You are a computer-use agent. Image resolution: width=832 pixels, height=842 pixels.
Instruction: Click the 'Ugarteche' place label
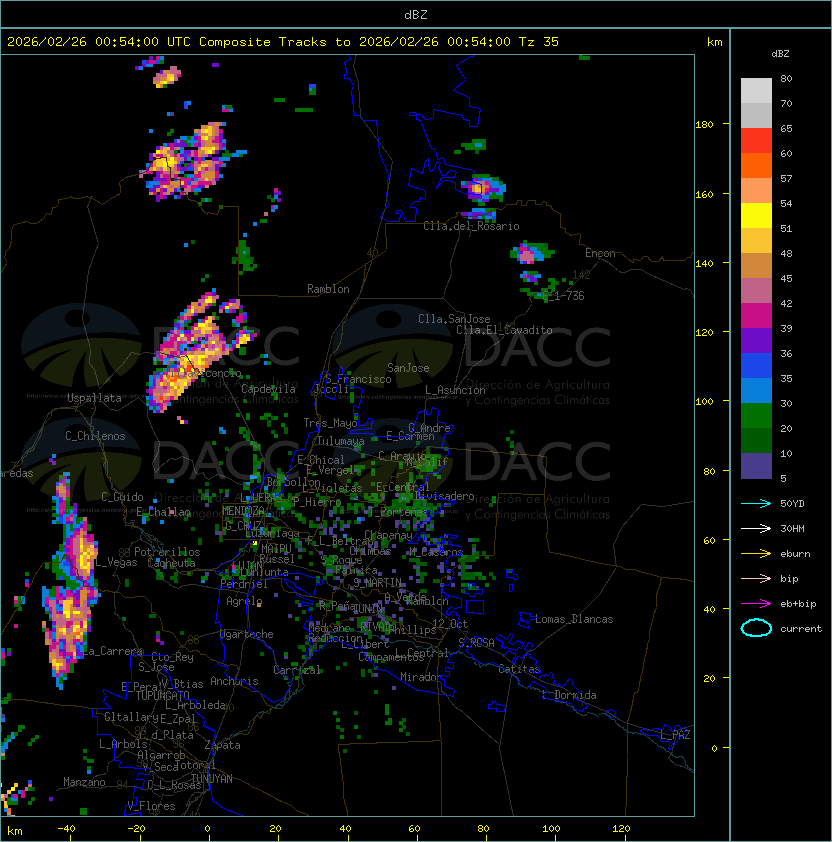[247, 634]
